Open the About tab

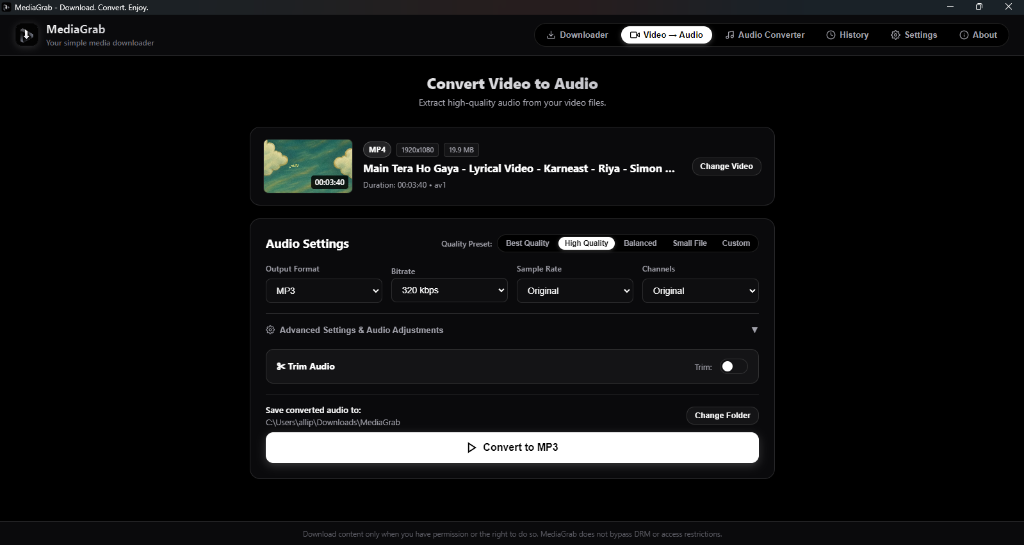click(x=978, y=35)
